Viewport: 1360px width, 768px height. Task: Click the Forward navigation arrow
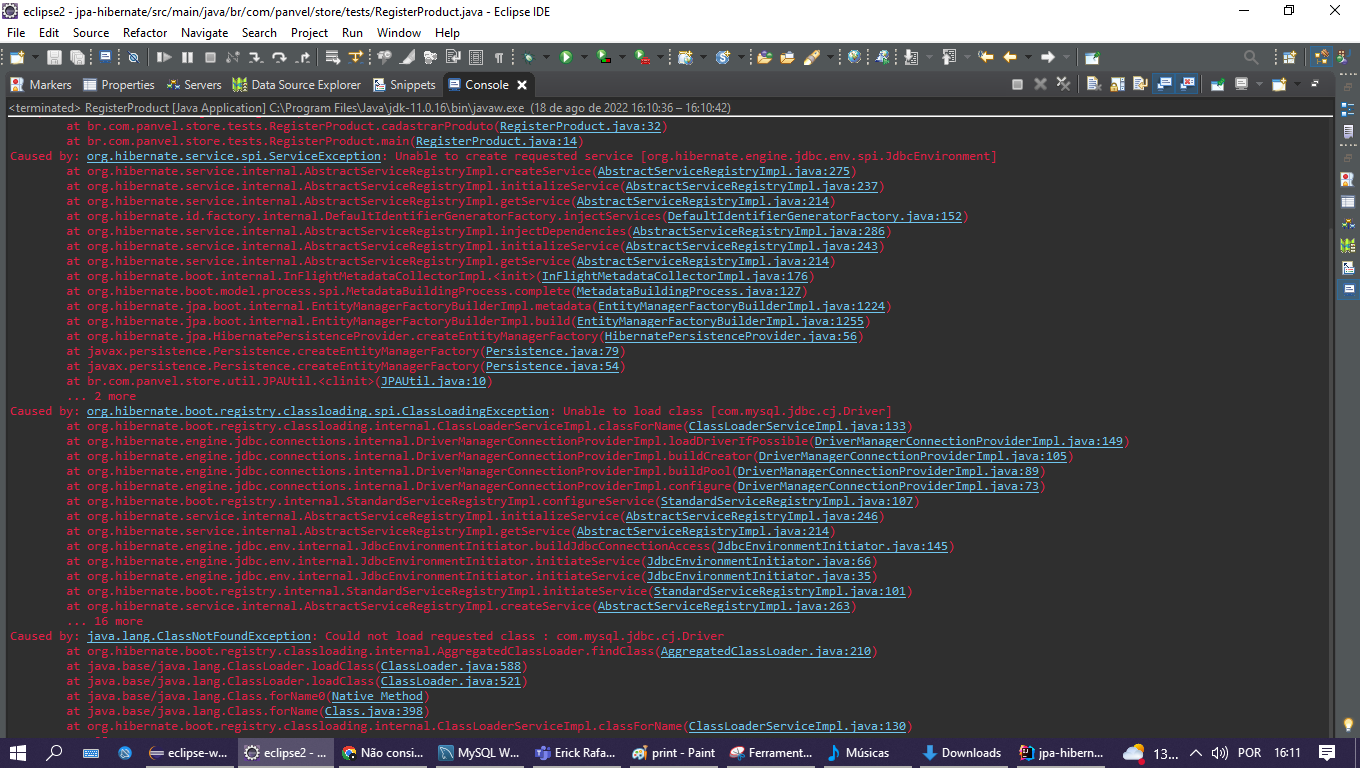click(x=1047, y=57)
